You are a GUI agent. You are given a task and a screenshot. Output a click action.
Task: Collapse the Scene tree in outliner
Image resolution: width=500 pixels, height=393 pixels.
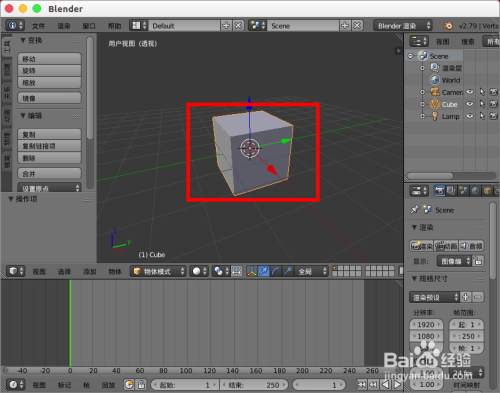411,56
